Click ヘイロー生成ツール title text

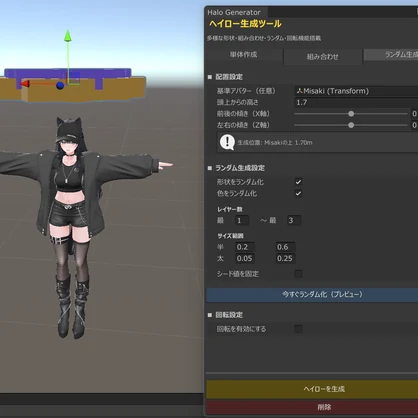(x=245, y=24)
